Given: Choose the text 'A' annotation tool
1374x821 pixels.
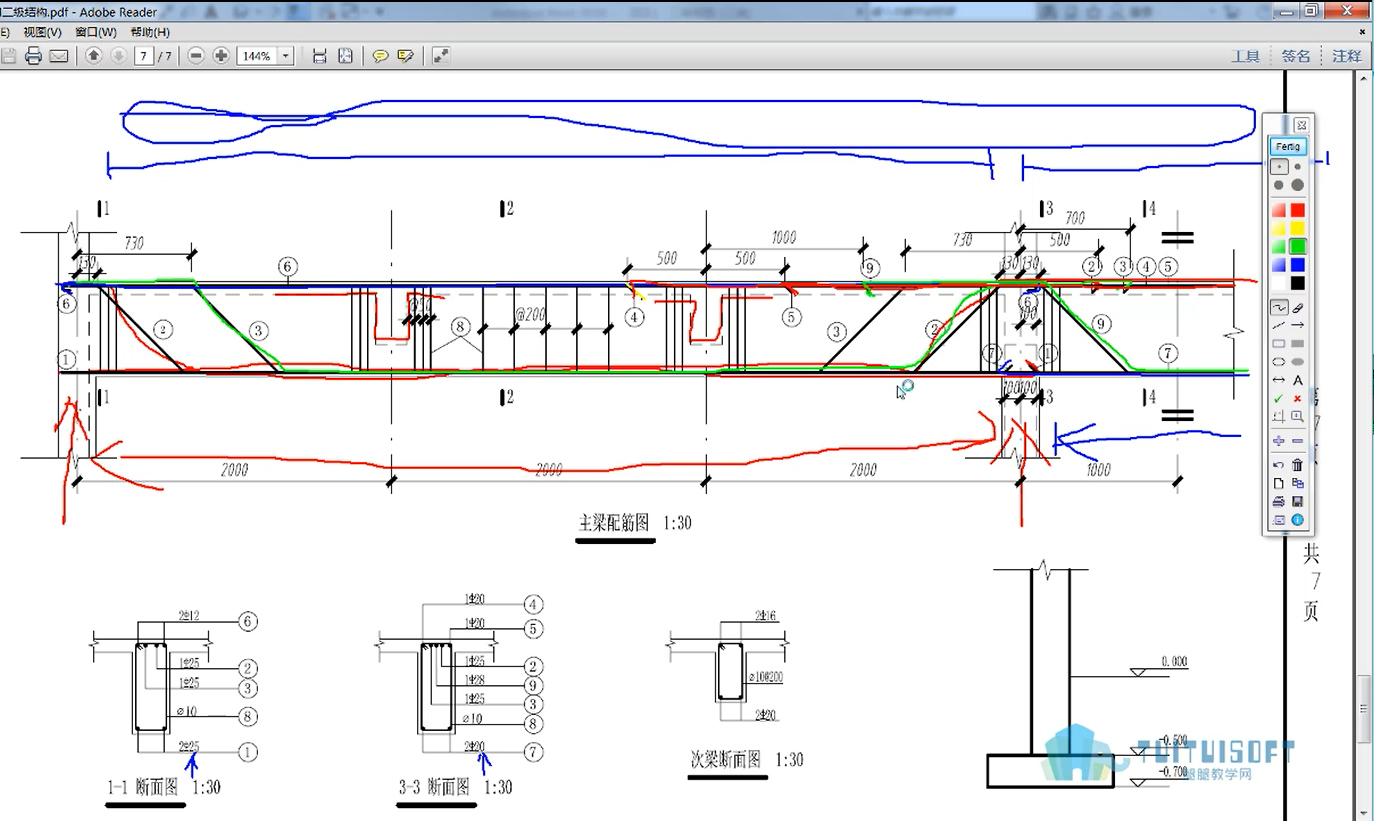Looking at the screenshot, I should coord(1297,380).
